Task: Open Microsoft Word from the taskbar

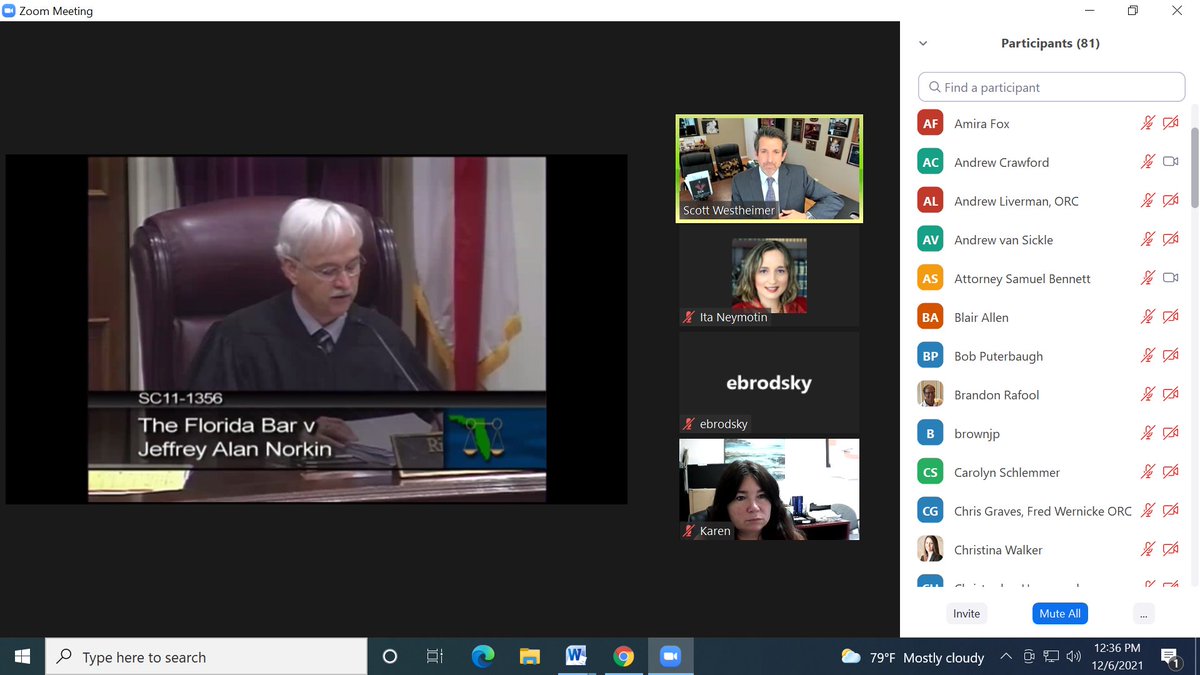Action: pos(576,657)
